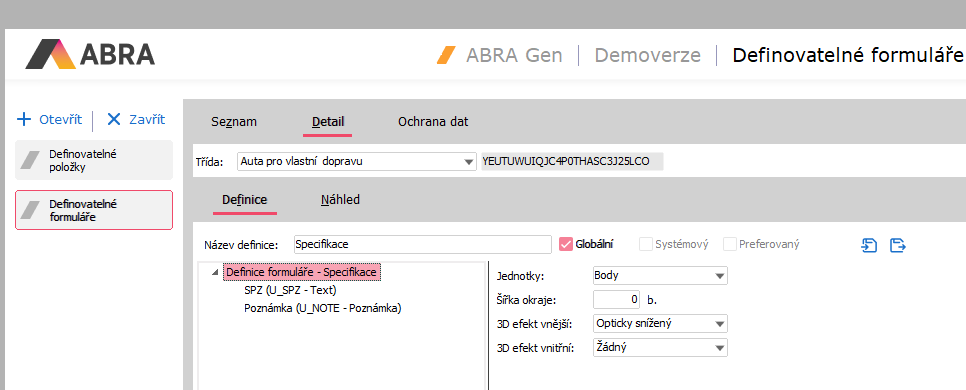Switch to the Náhled tab
Image resolution: width=966 pixels, height=390 pixels.
[340, 200]
